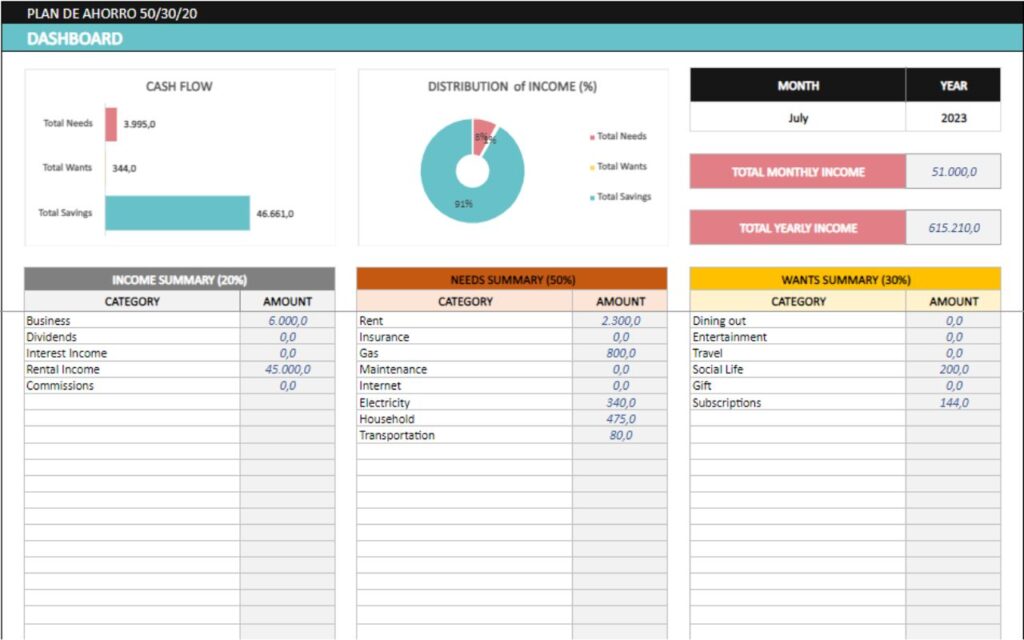Click the total yearly income value 615.210,0
Image resolution: width=1024 pixels, height=640 pixels.
click(x=953, y=228)
